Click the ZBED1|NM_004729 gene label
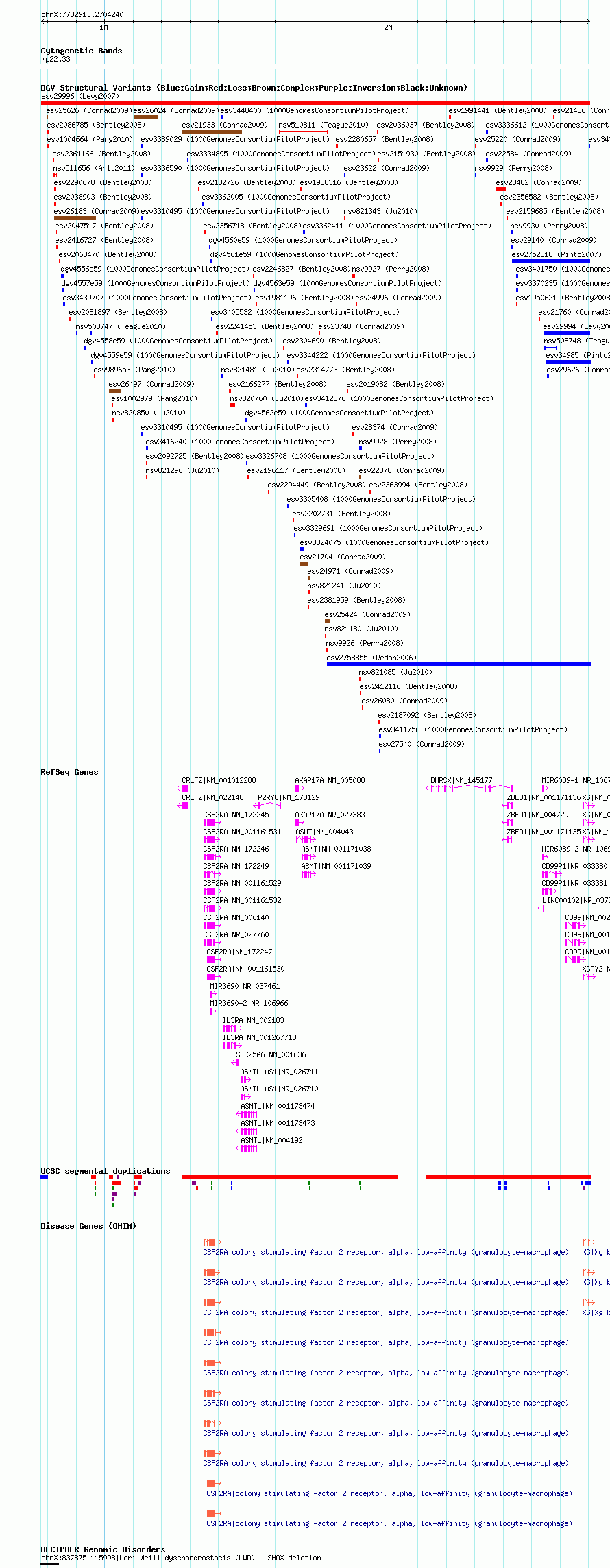 pyautogui.click(x=537, y=815)
